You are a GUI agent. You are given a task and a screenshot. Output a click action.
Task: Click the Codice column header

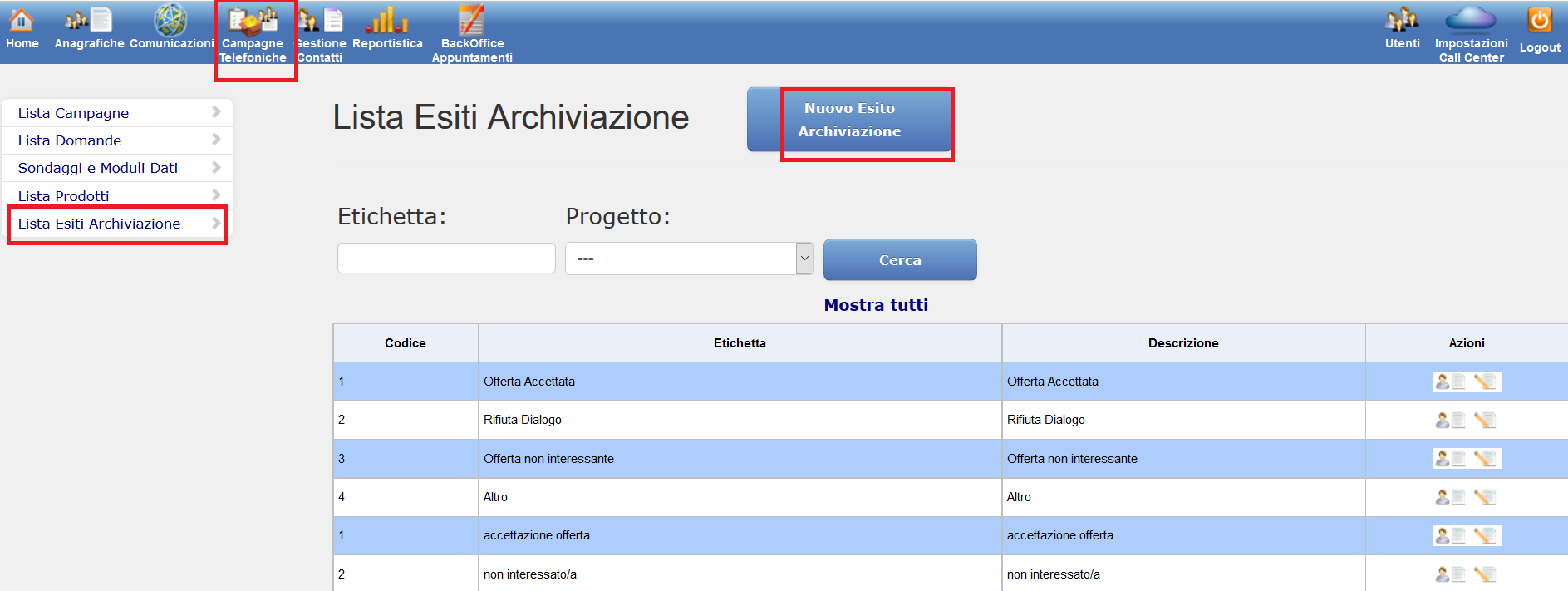[406, 343]
